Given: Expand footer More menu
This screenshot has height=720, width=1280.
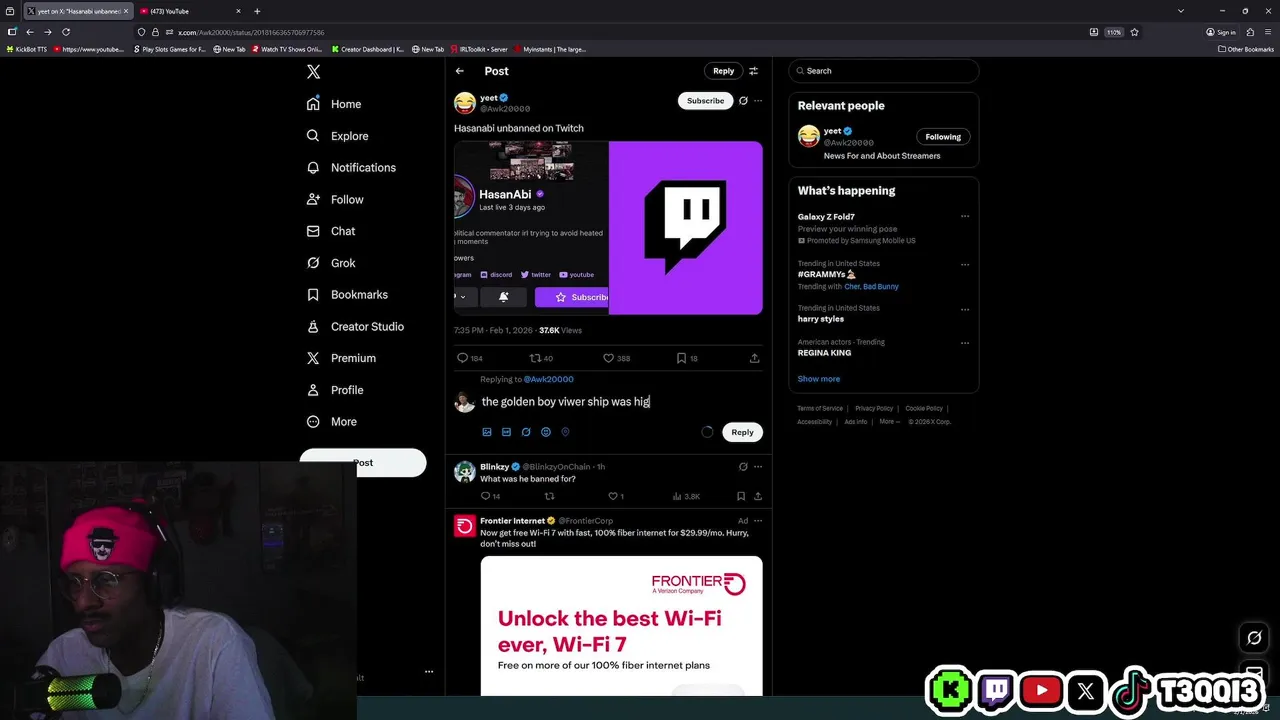Looking at the screenshot, I should pos(888,422).
